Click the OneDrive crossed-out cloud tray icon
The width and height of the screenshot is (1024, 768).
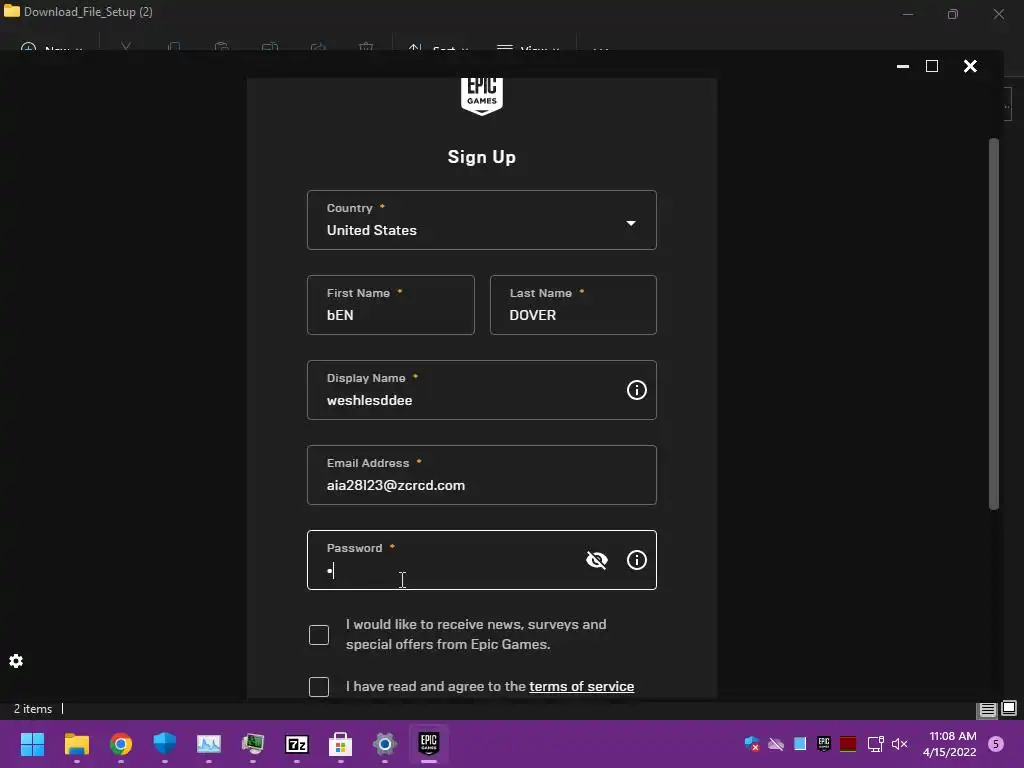[x=776, y=744]
